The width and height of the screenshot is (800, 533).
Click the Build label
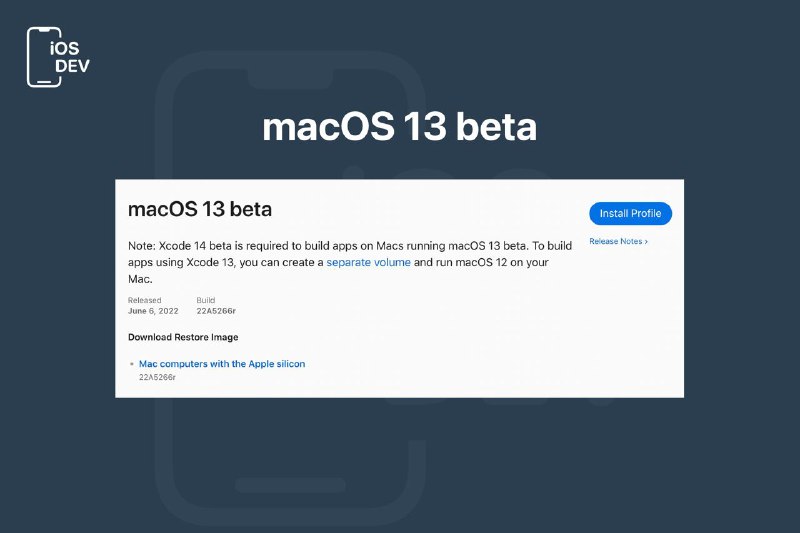point(206,300)
